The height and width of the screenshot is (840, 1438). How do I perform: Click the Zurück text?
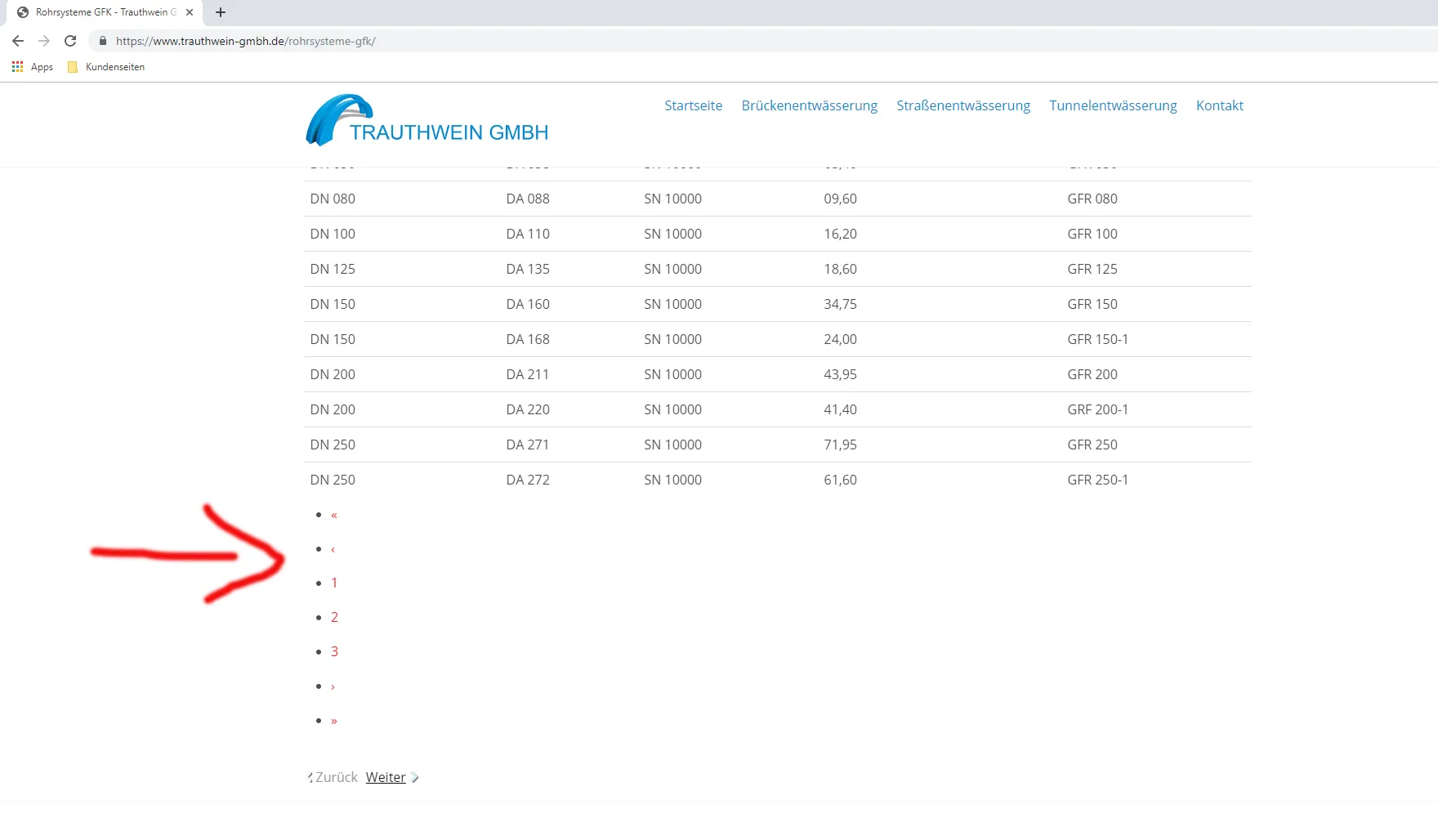coord(337,777)
